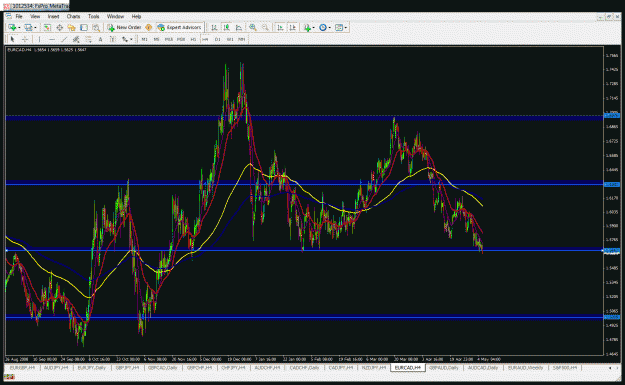This screenshot has height=385, width=625.
Task: Set timeframe to W1
Action: tap(230, 39)
